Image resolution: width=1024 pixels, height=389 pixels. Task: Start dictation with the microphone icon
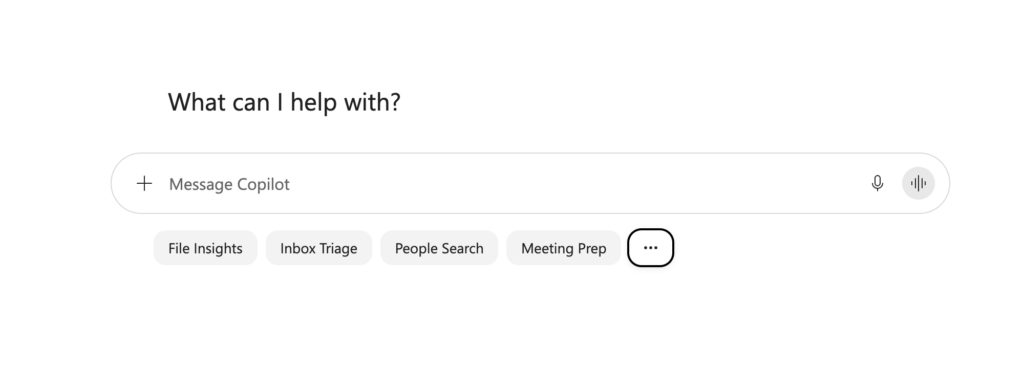pyautogui.click(x=878, y=183)
